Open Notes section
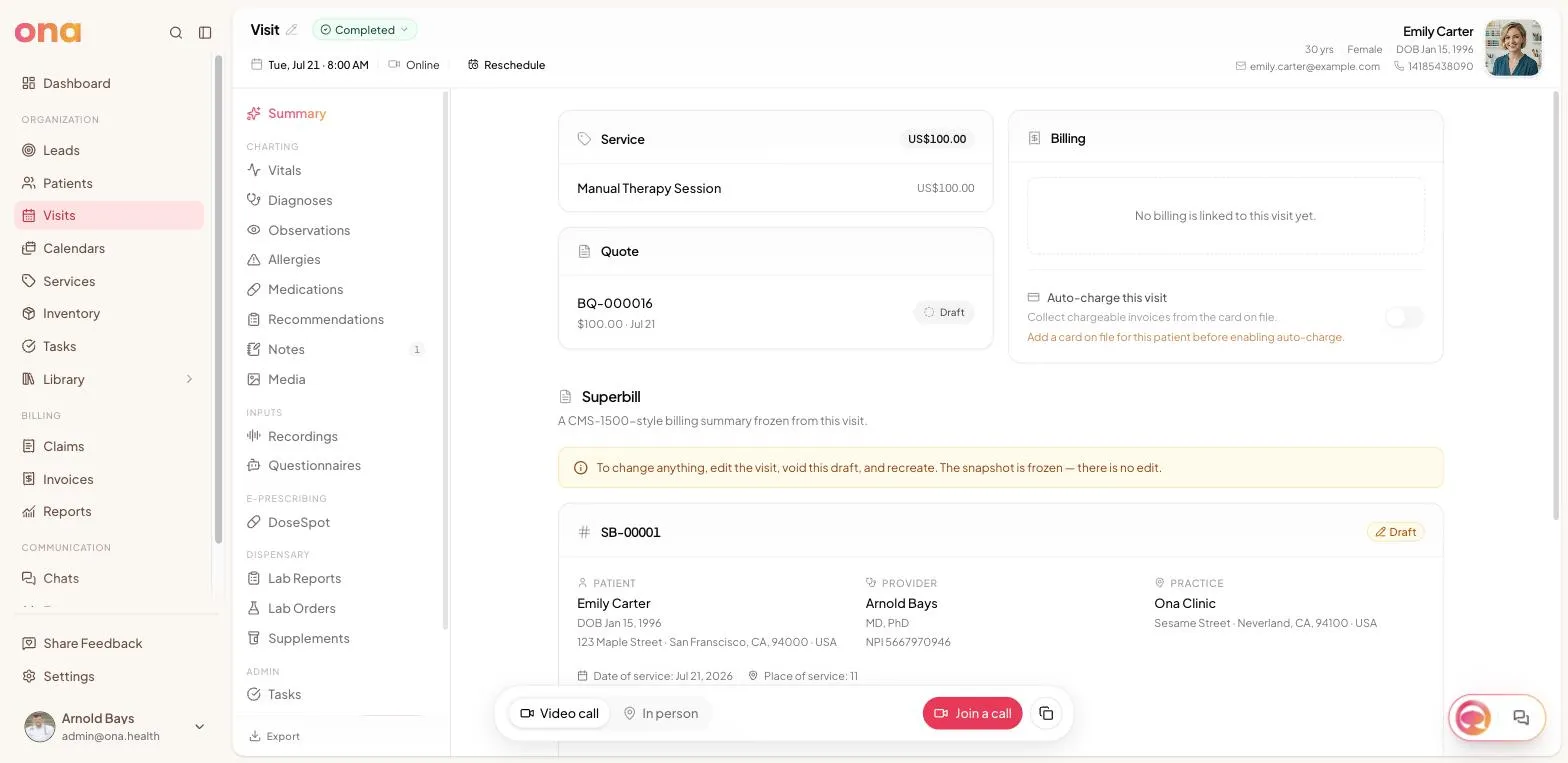 [x=336, y=349]
